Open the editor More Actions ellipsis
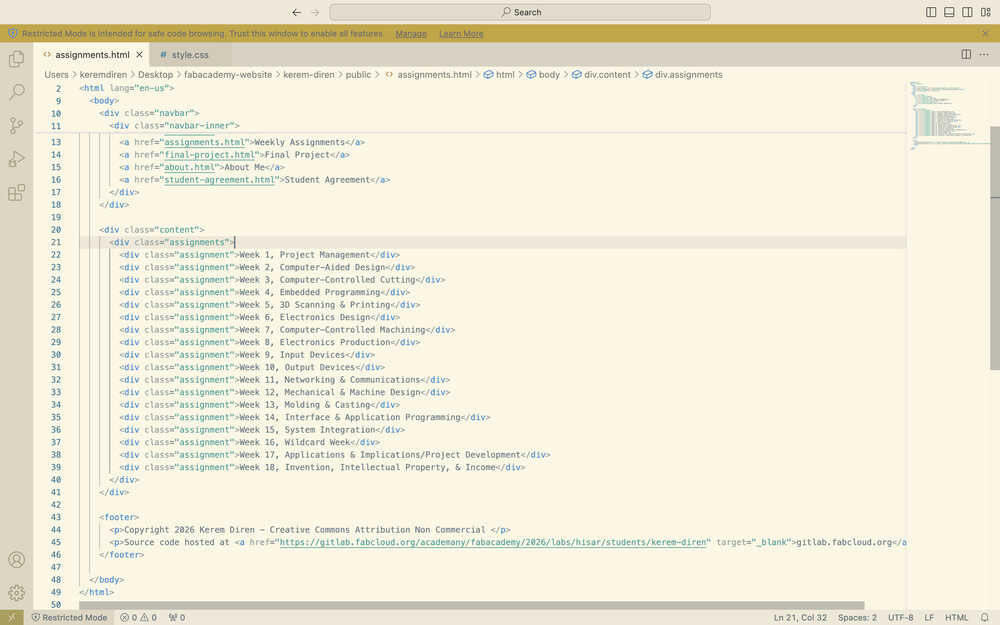 pyautogui.click(x=984, y=54)
